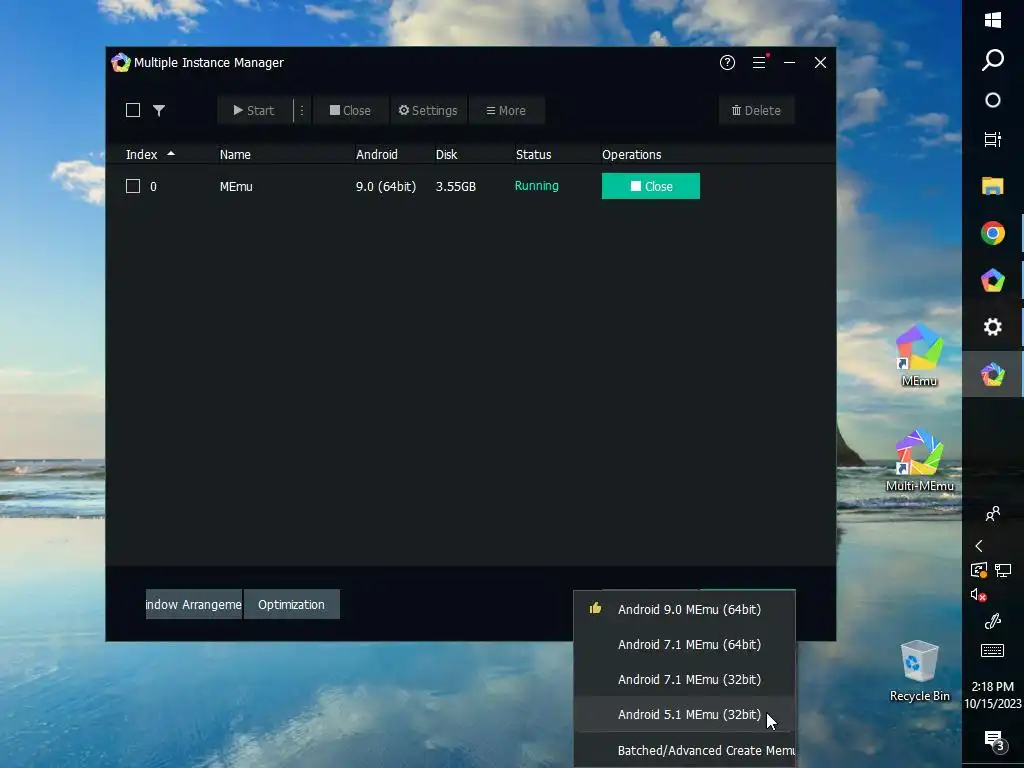Image resolution: width=1024 pixels, height=768 pixels.
Task: Click the filter funnel icon
Action: [159, 110]
